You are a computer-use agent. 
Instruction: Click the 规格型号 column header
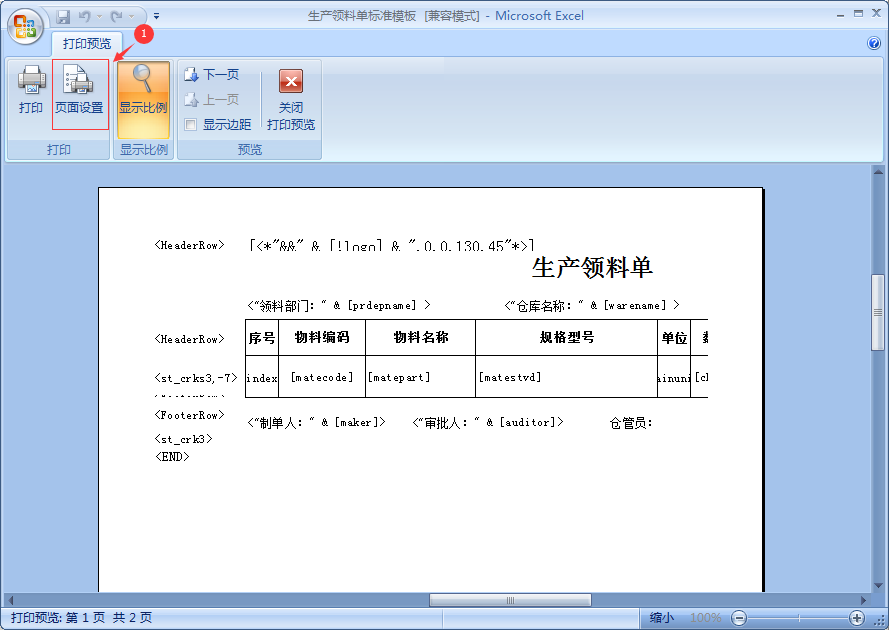click(x=567, y=337)
